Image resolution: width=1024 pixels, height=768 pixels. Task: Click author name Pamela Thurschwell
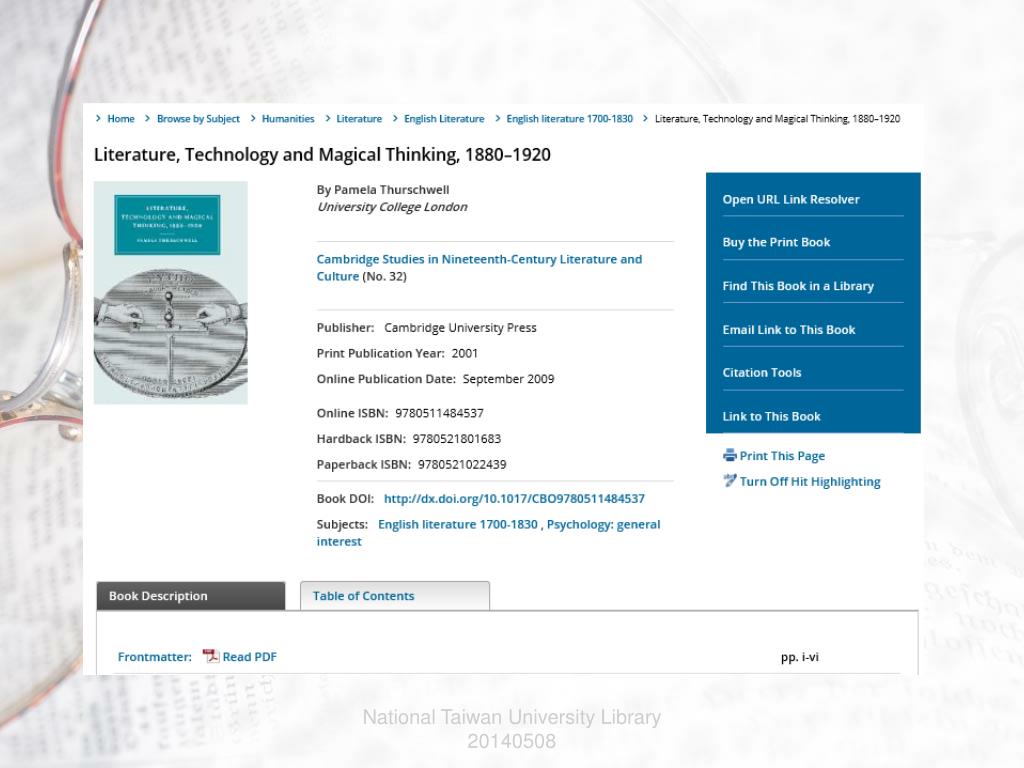(391, 190)
